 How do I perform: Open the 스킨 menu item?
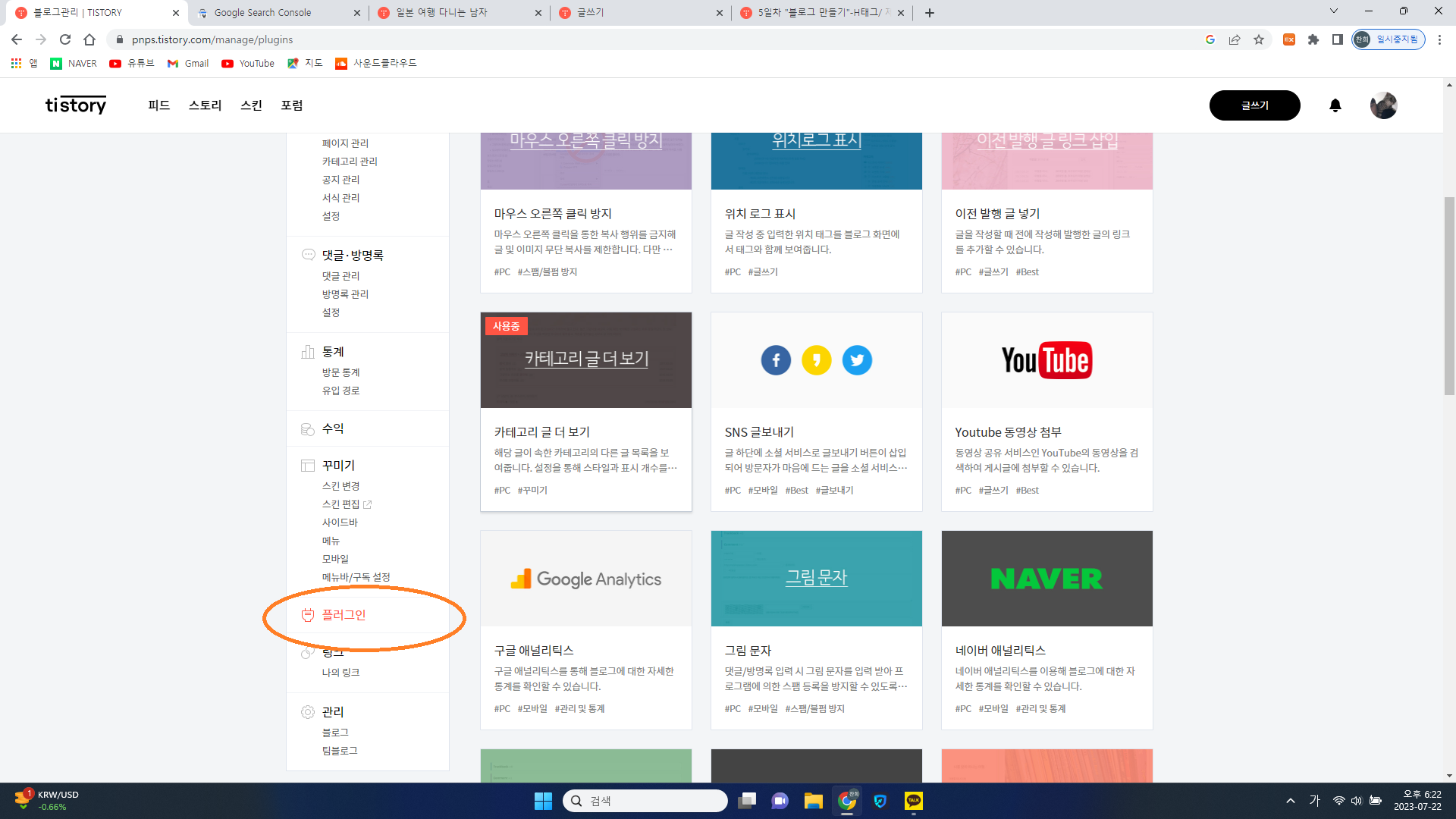[251, 105]
